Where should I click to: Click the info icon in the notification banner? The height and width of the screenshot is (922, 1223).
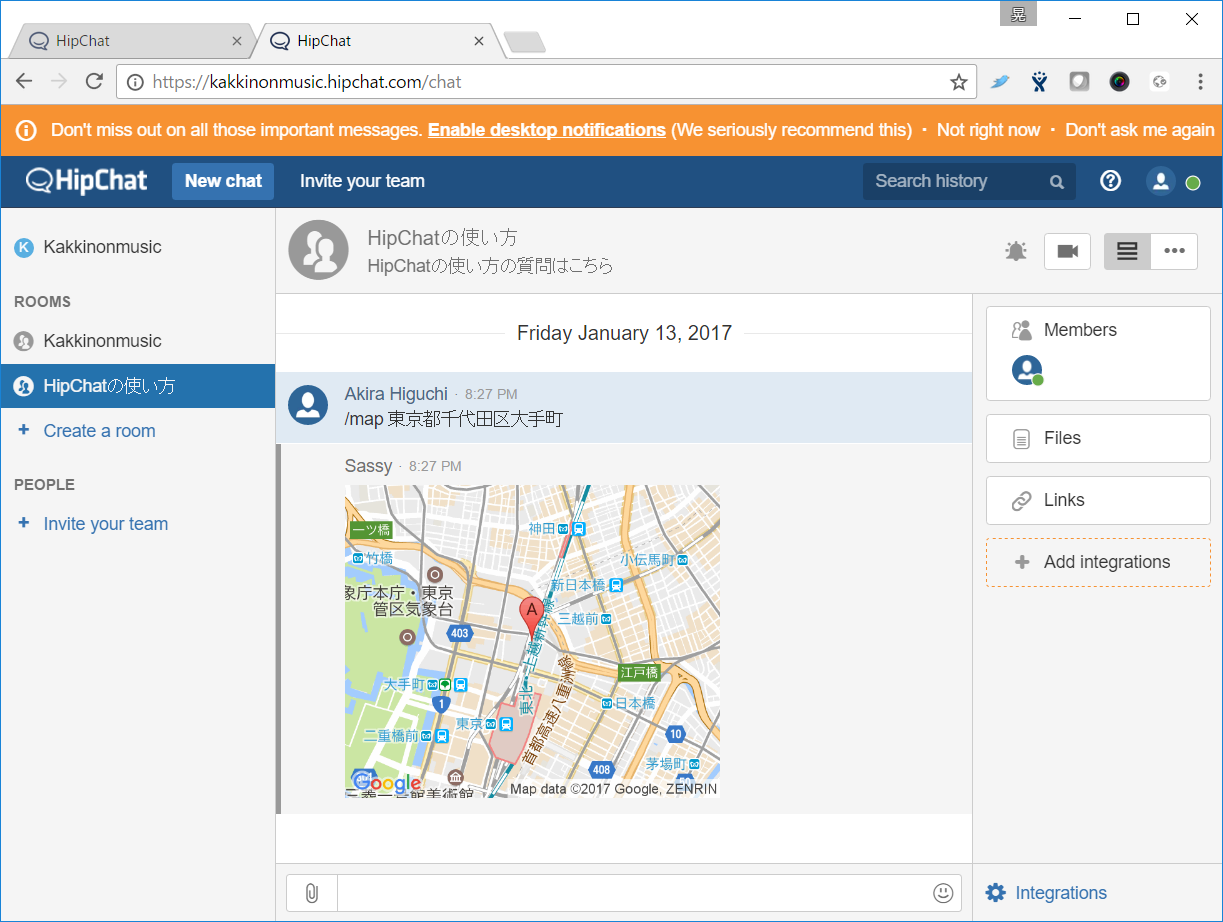(27, 130)
